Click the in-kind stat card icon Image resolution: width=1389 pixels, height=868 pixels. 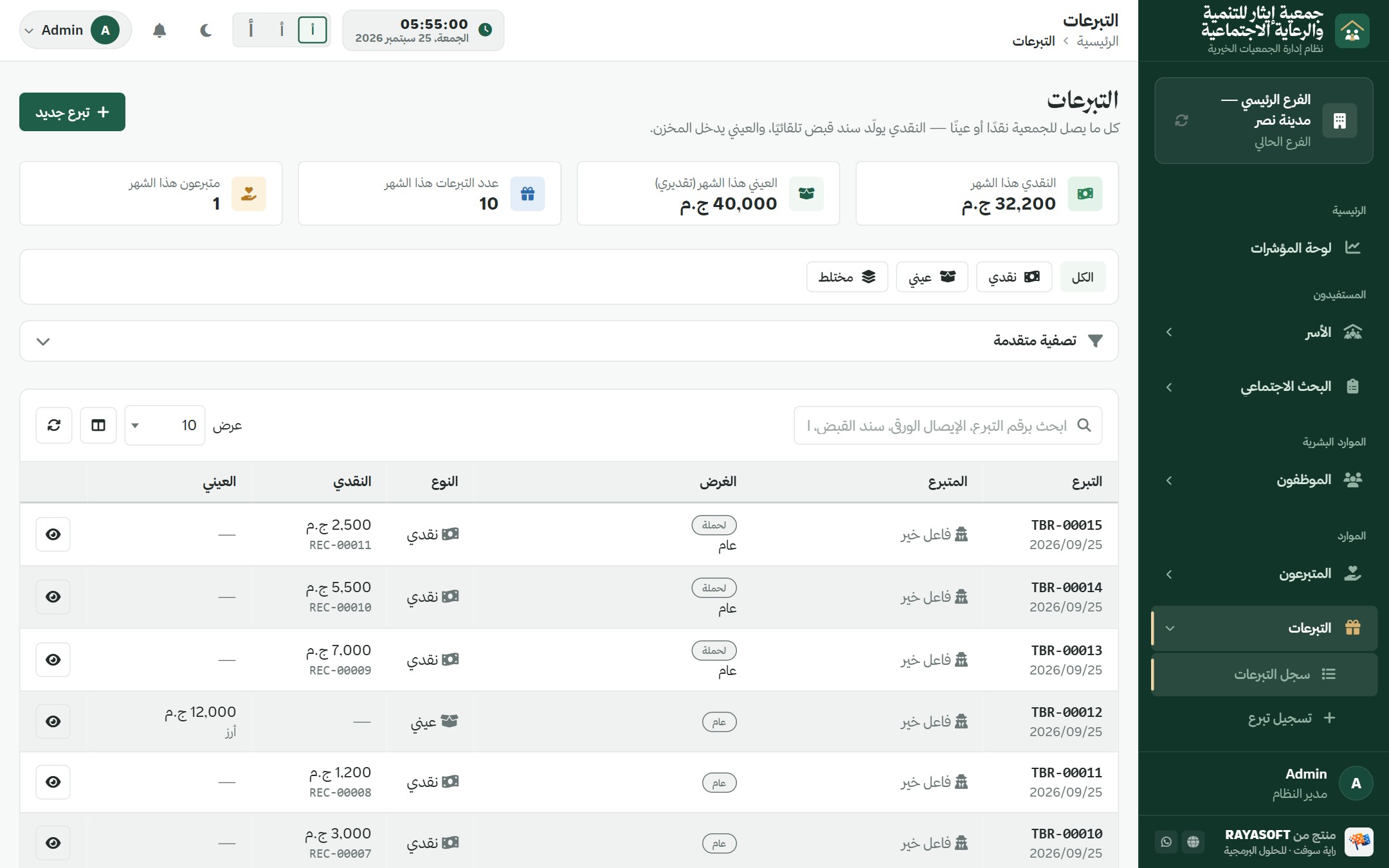point(806,194)
